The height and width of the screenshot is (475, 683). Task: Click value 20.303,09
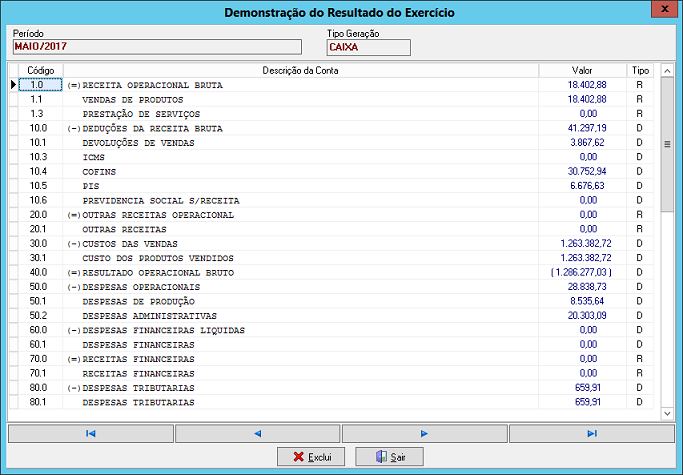(587, 316)
